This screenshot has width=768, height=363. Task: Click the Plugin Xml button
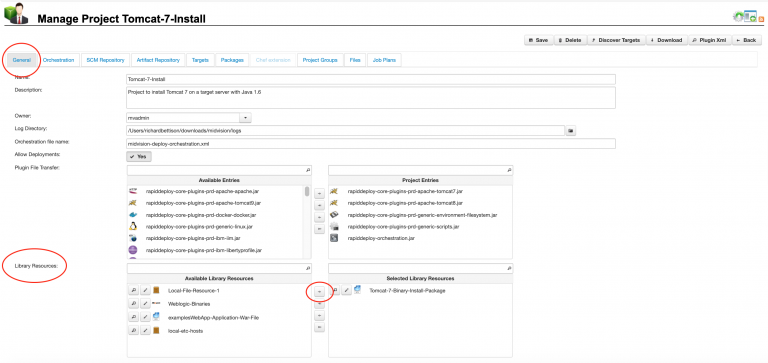[x=710, y=40]
